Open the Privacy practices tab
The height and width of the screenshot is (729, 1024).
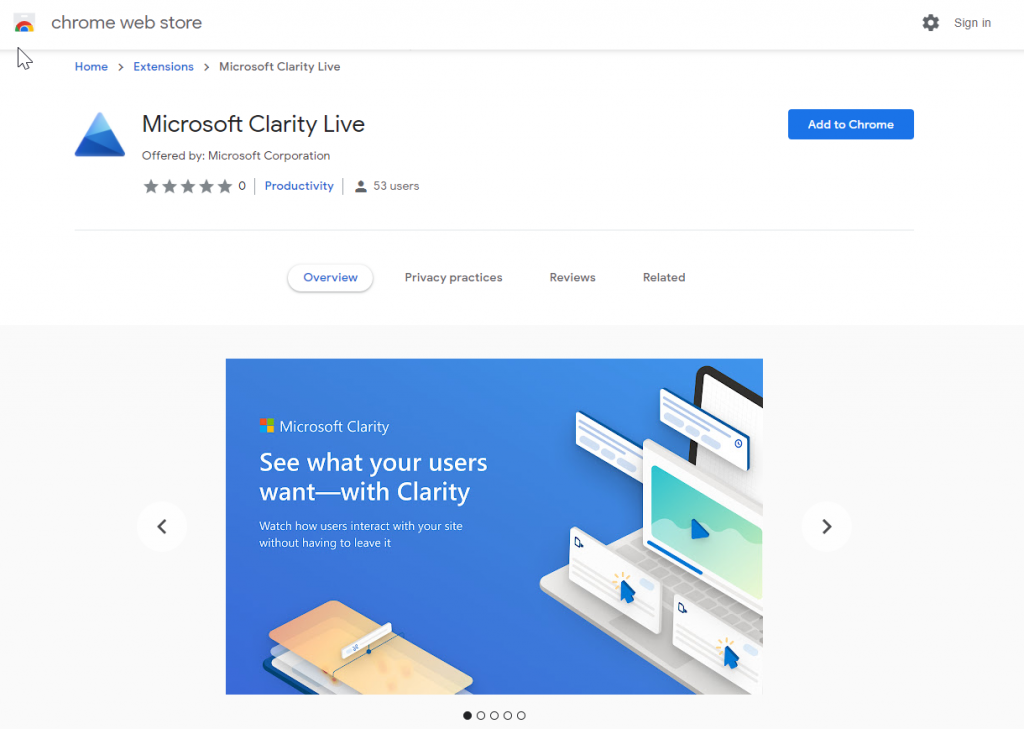[x=453, y=278]
